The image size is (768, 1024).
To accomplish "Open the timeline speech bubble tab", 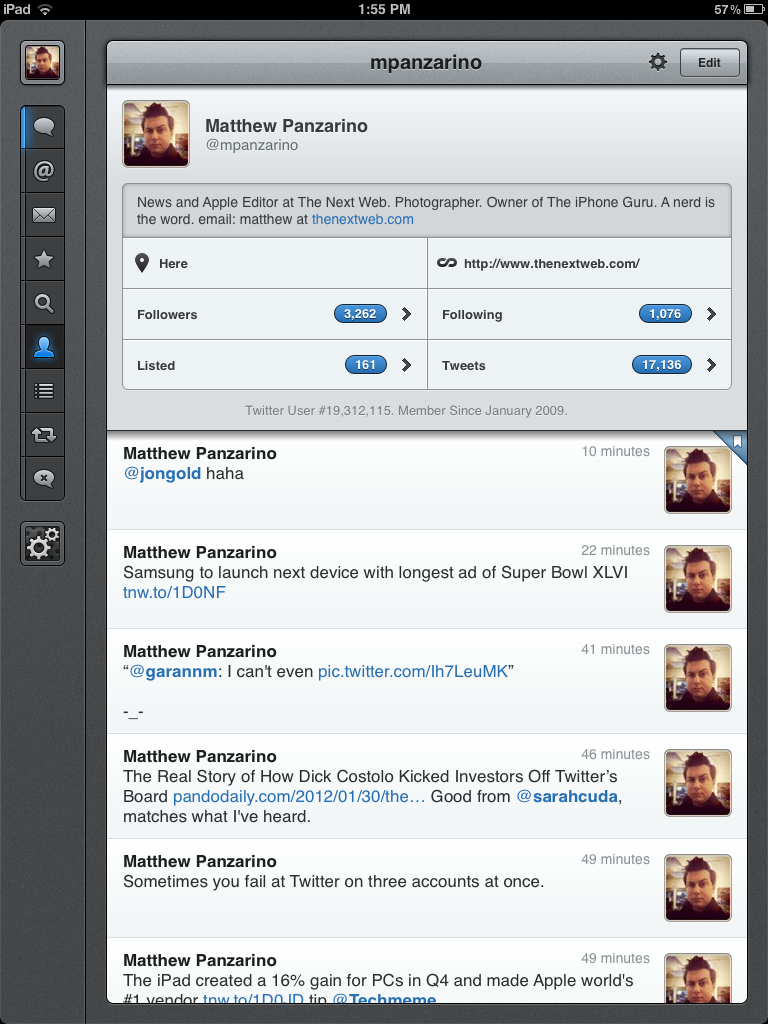I will point(43,127).
